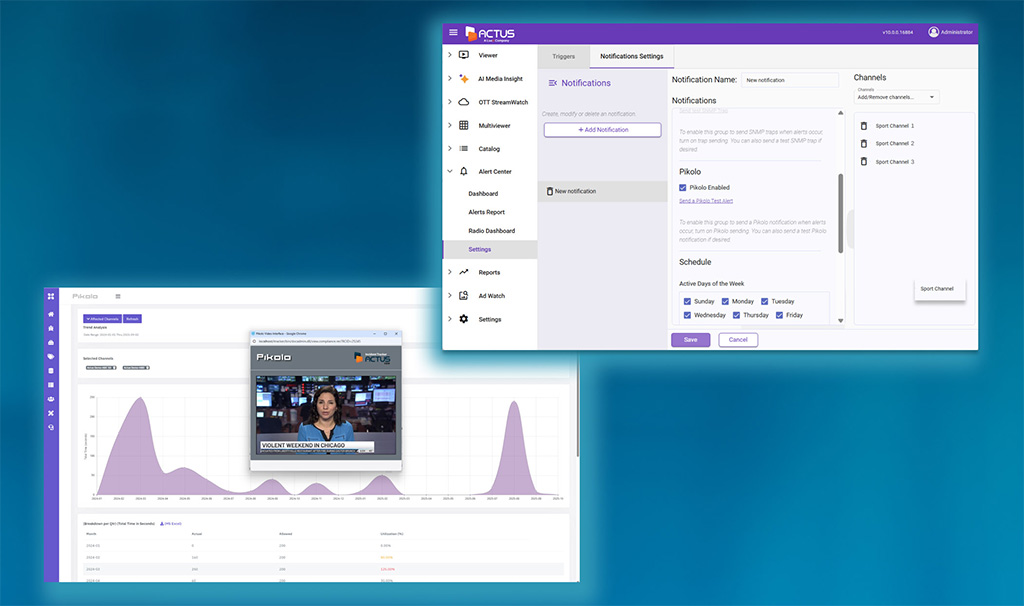
Task: Click the Multiviewer grid icon
Action: (464, 125)
